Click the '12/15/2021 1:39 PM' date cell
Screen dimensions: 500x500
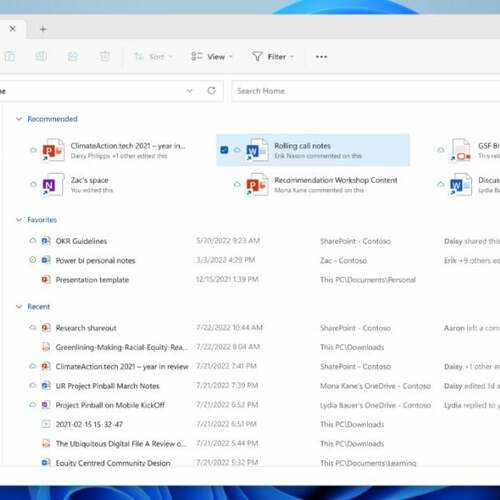click(x=227, y=279)
